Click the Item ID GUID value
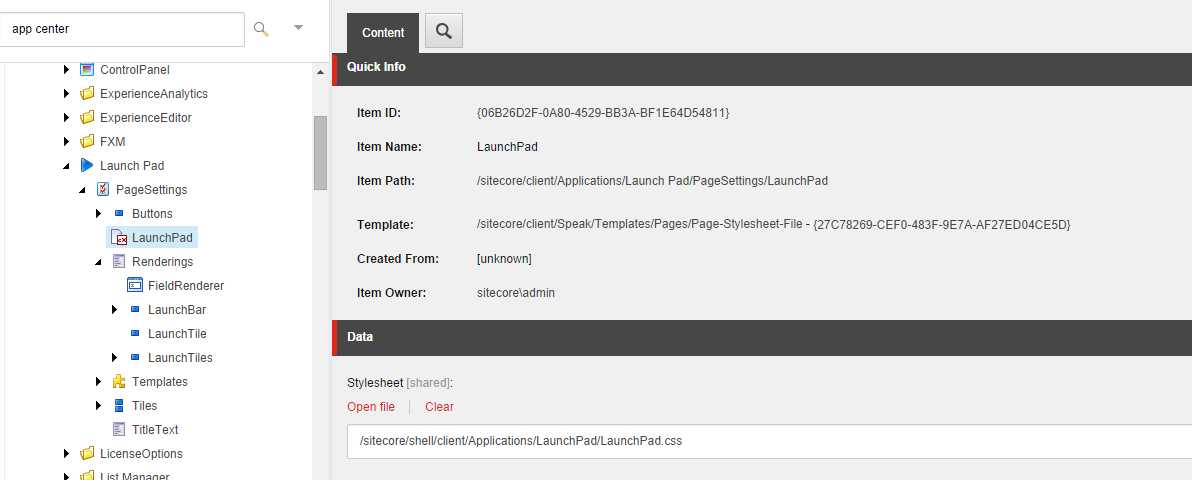 (x=603, y=113)
